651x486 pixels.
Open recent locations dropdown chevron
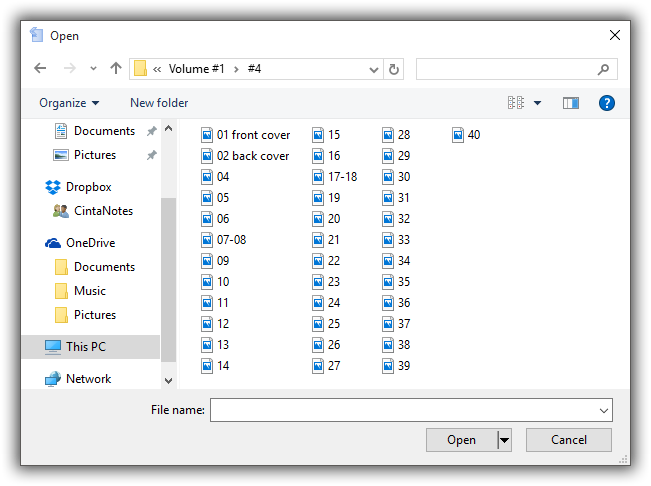click(x=93, y=68)
